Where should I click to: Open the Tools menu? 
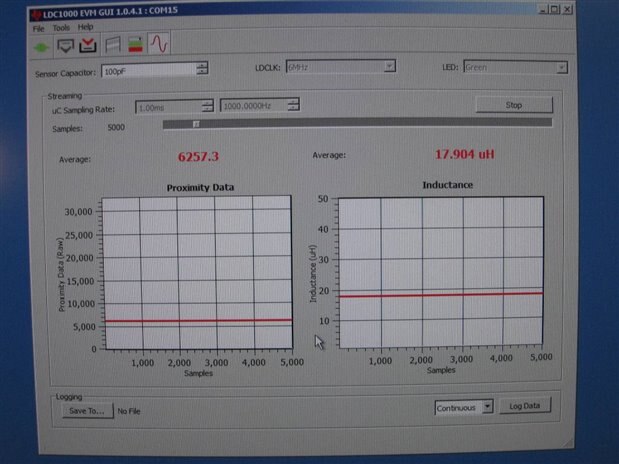(x=61, y=28)
